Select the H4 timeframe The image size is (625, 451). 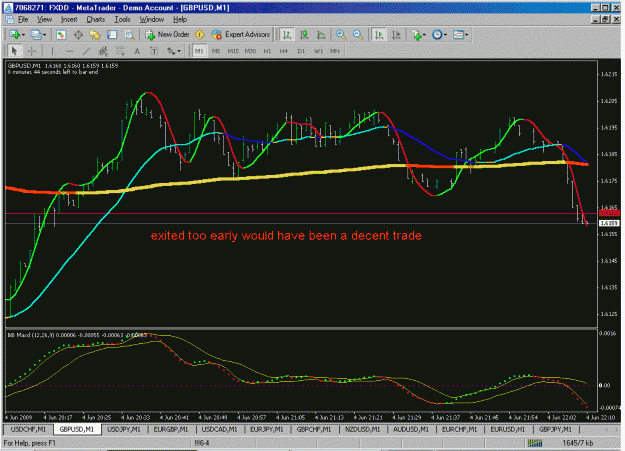(x=284, y=51)
